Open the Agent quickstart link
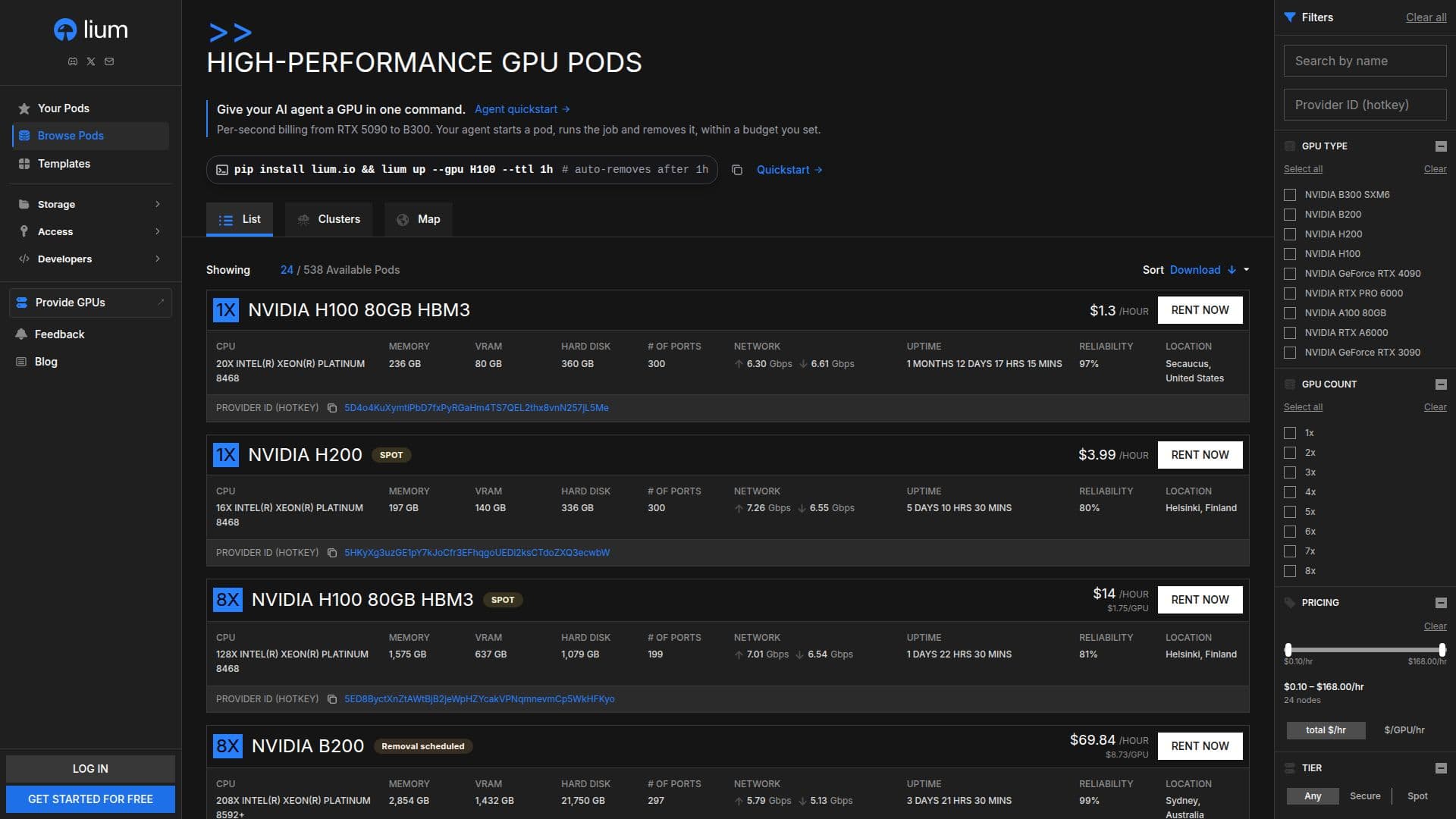The width and height of the screenshot is (1456, 819). tap(522, 109)
